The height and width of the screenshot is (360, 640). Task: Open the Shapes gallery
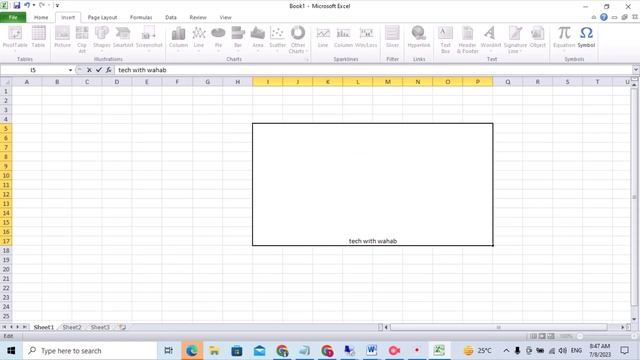coord(102,38)
